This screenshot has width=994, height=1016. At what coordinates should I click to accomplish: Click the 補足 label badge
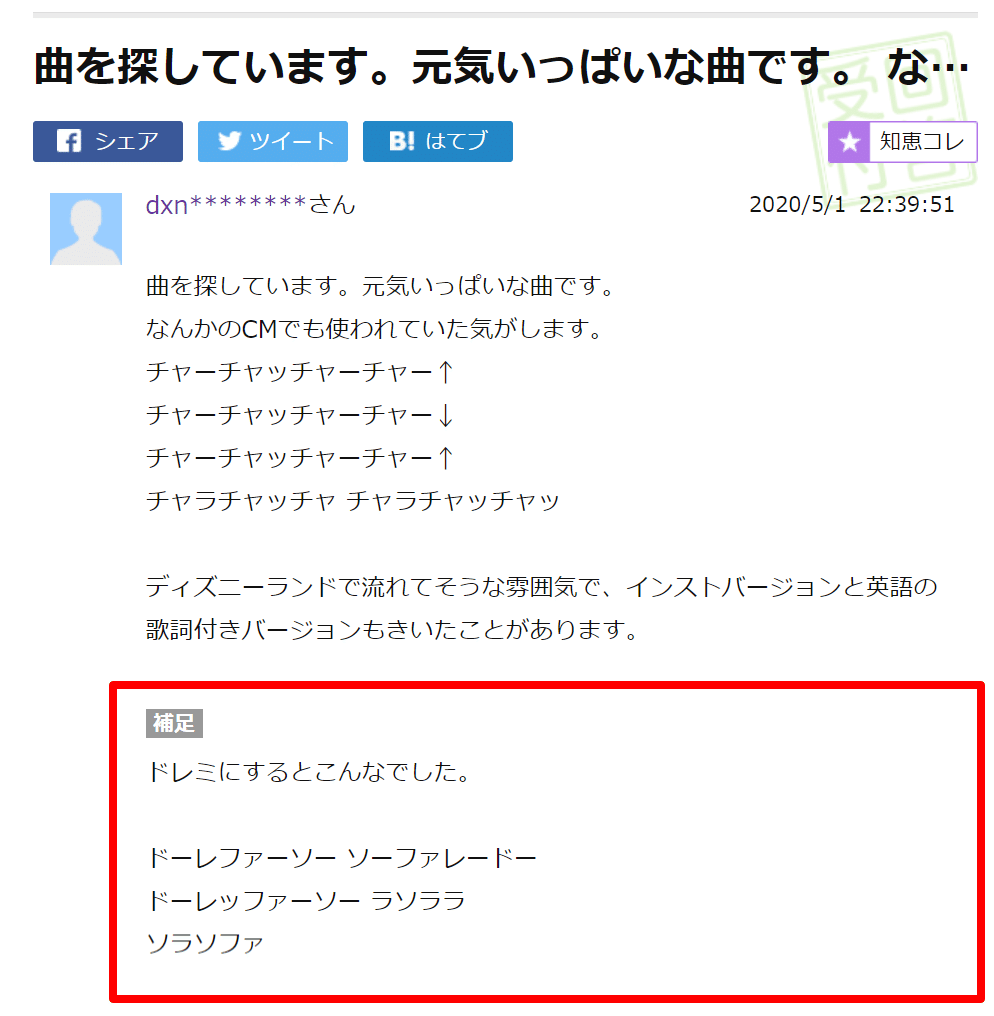[174, 723]
